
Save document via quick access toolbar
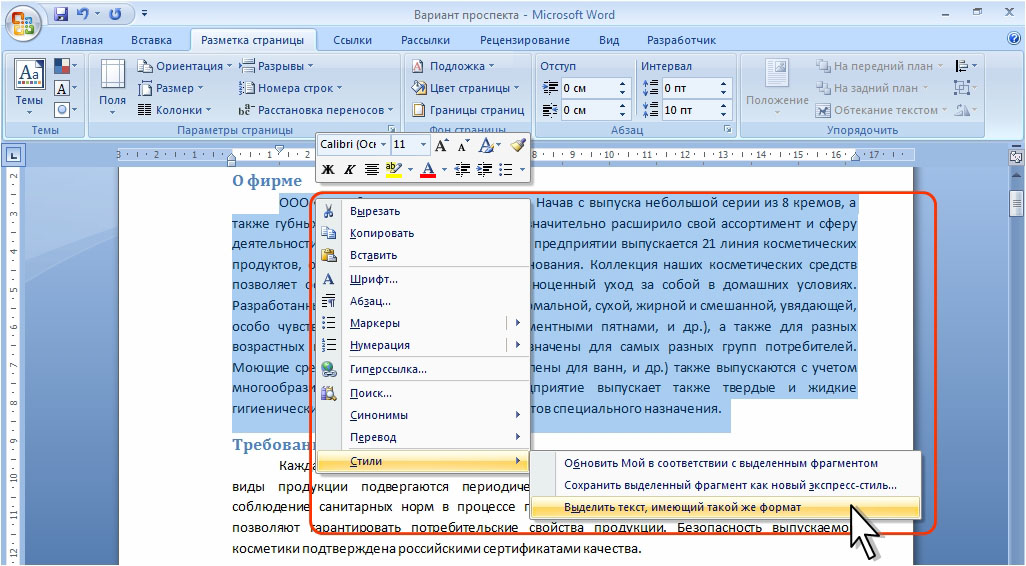[x=61, y=14]
